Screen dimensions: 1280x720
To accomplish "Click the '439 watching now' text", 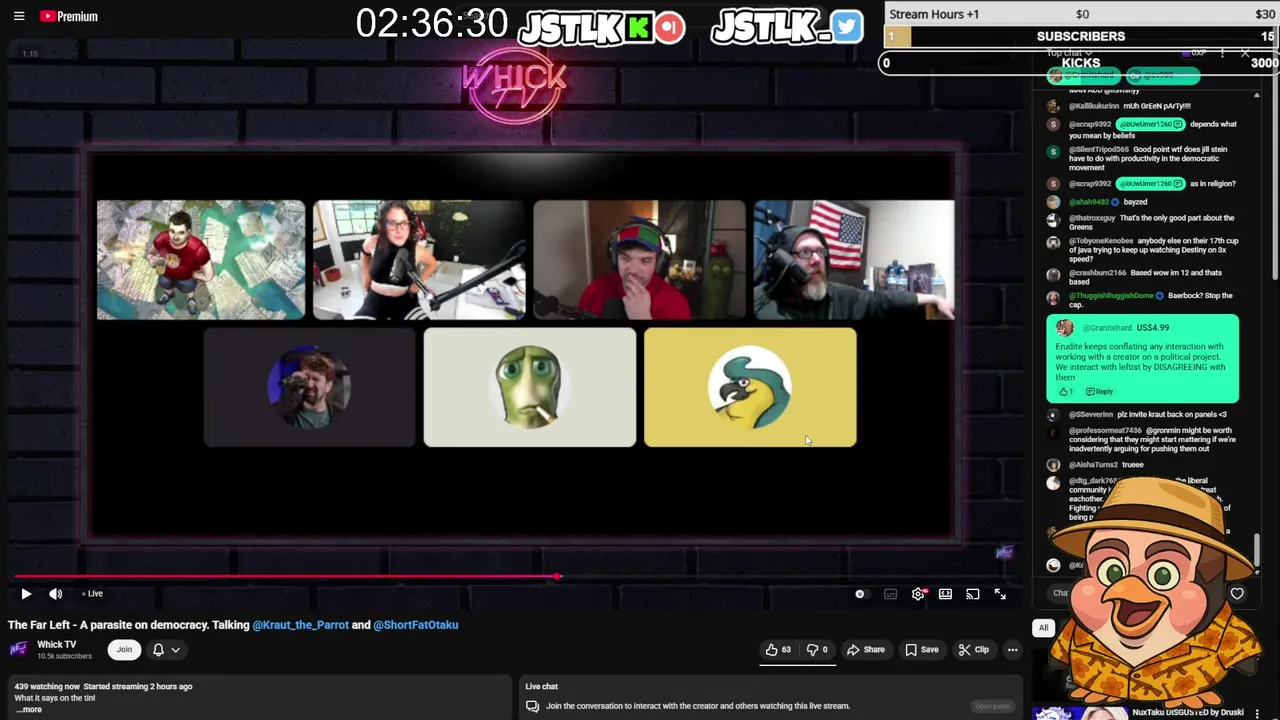I will (x=47, y=686).
